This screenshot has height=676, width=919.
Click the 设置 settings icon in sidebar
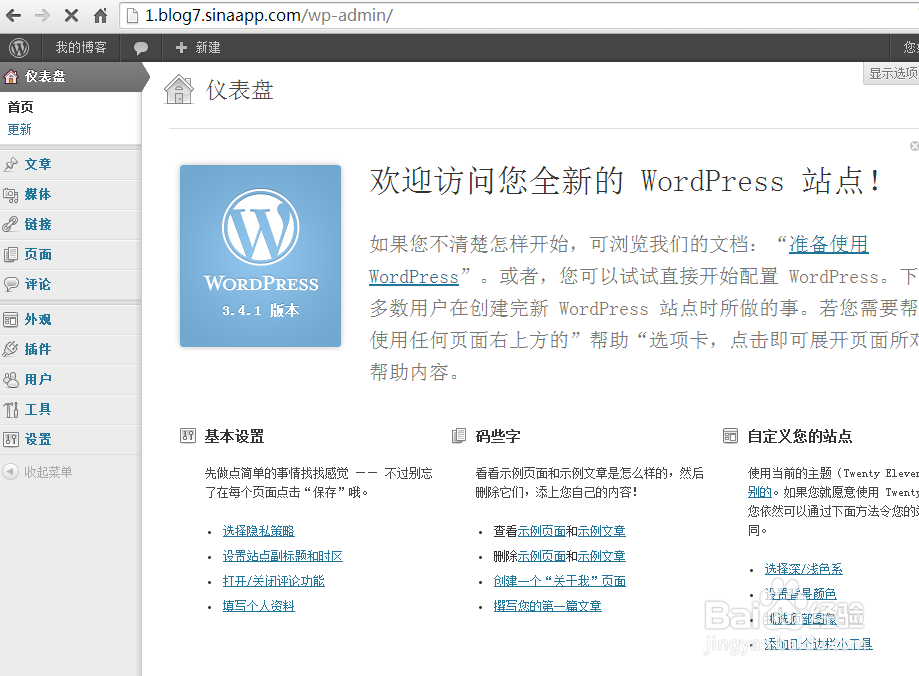(11, 439)
